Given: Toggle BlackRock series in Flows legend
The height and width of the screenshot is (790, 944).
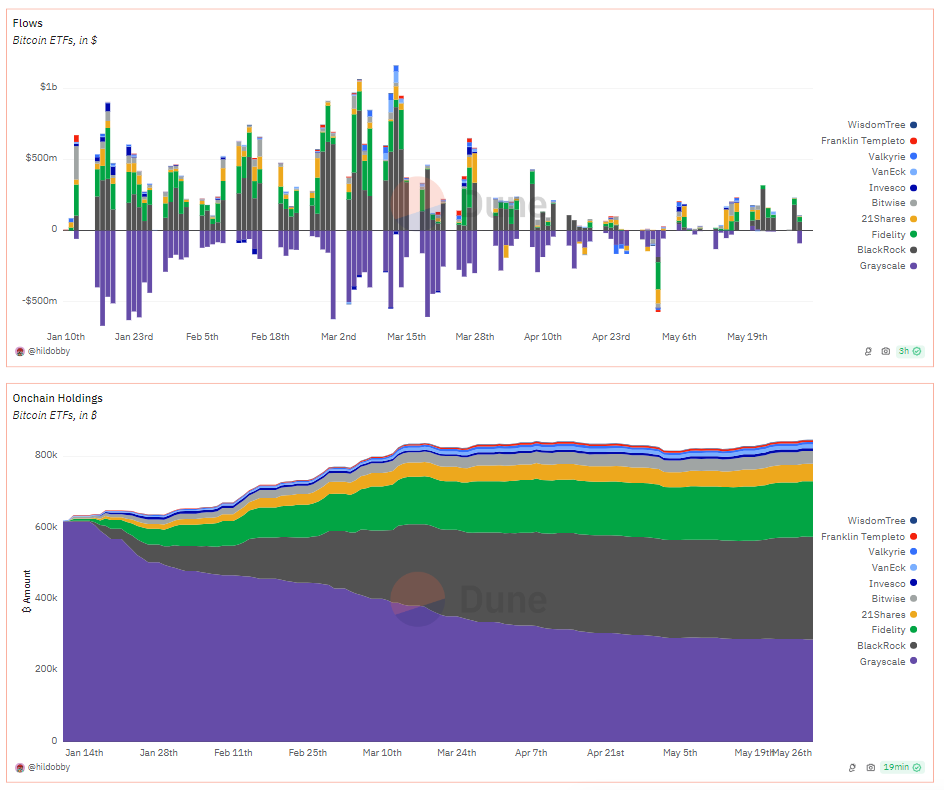Looking at the screenshot, I should tap(880, 250).
